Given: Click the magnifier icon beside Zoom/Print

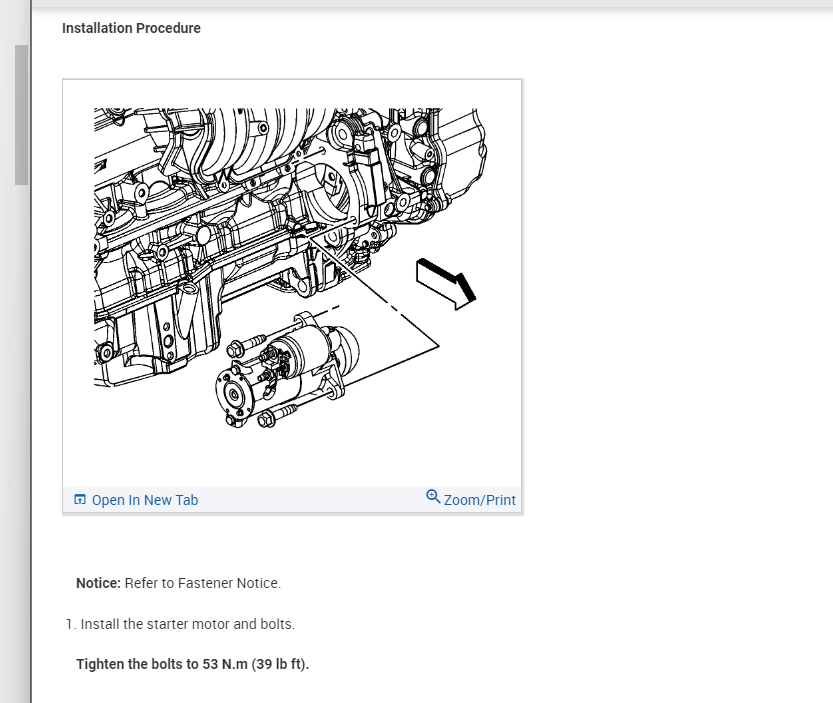Looking at the screenshot, I should pyautogui.click(x=433, y=497).
